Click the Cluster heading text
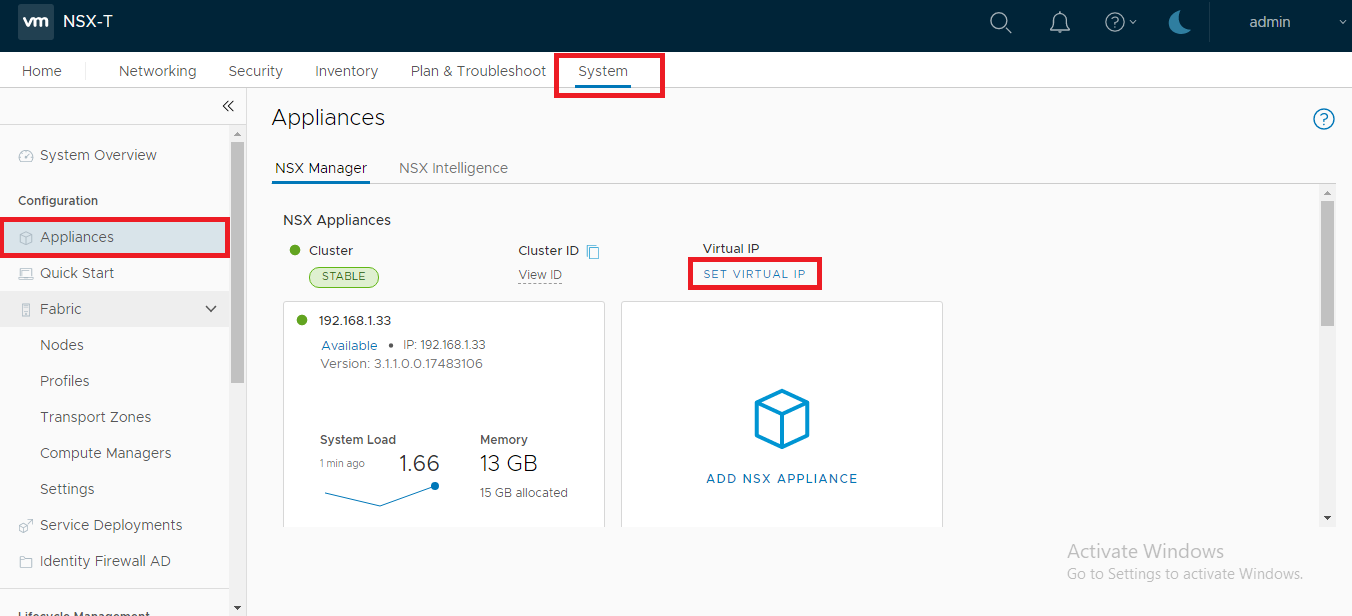 [x=331, y=250]
